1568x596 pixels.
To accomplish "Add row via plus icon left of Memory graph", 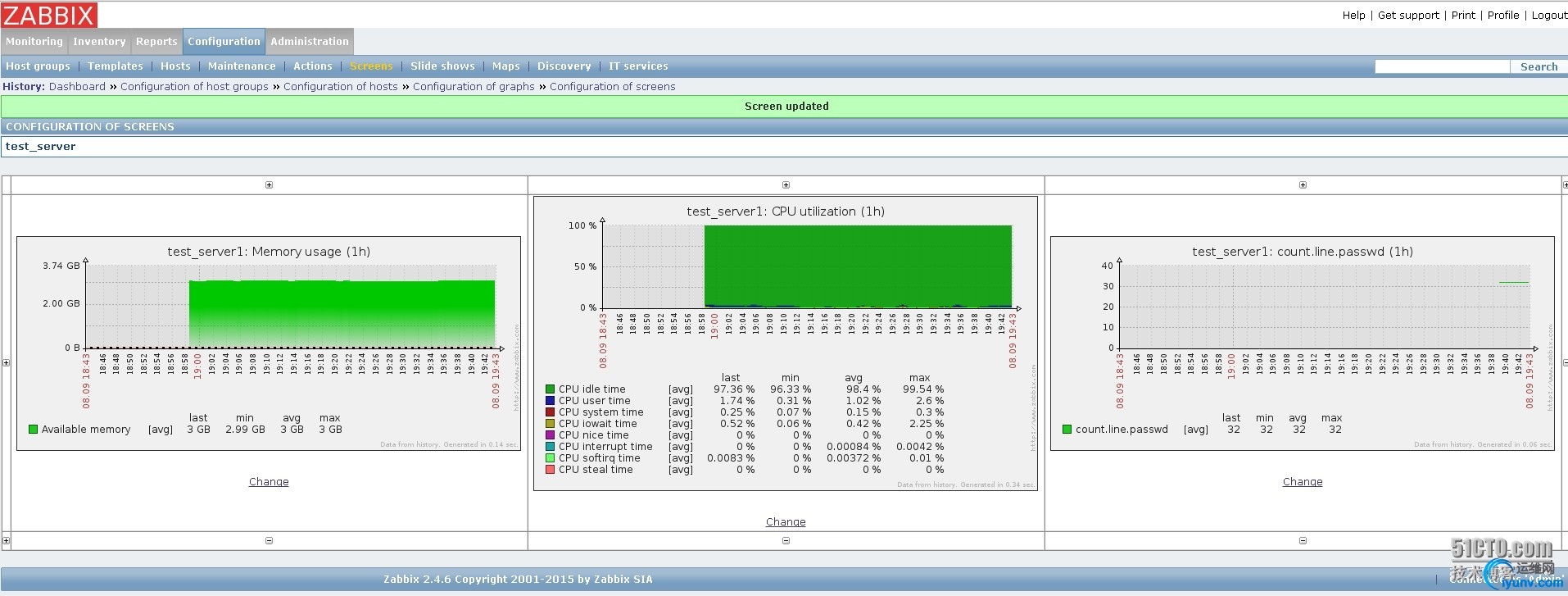I will click(x=6, y=362).
